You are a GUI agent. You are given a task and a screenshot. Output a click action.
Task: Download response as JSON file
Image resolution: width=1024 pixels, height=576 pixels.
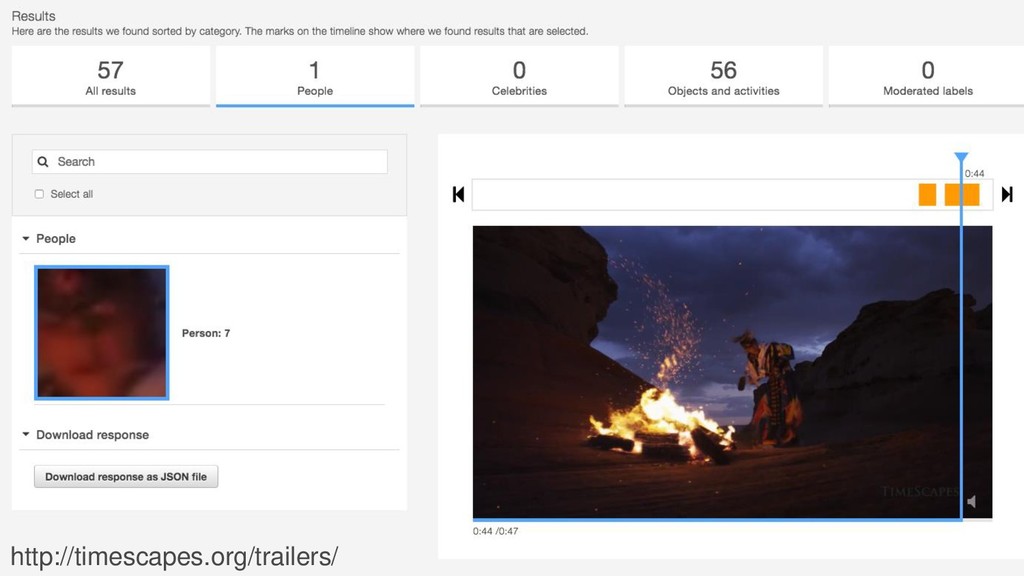click(x=126, y=477)
